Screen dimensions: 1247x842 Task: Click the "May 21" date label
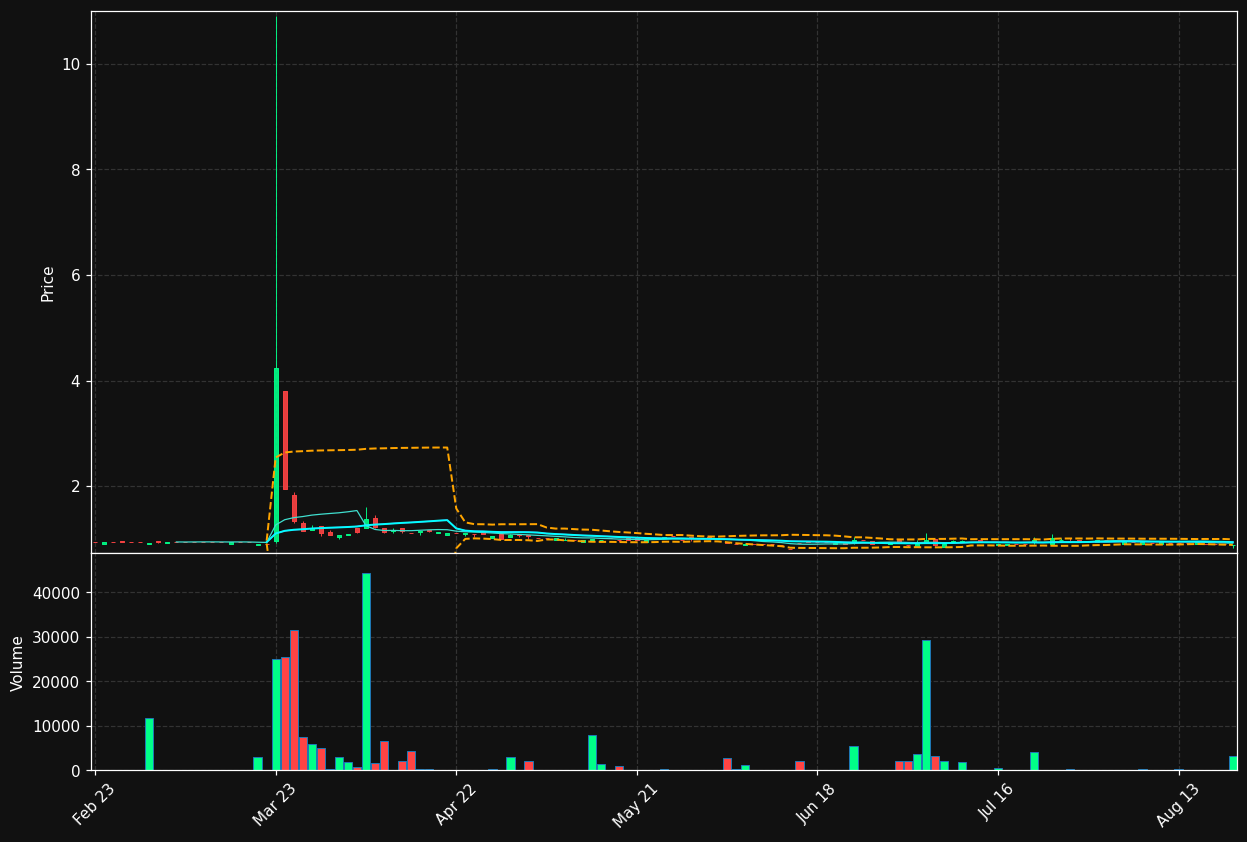click(x=635, y=804)
